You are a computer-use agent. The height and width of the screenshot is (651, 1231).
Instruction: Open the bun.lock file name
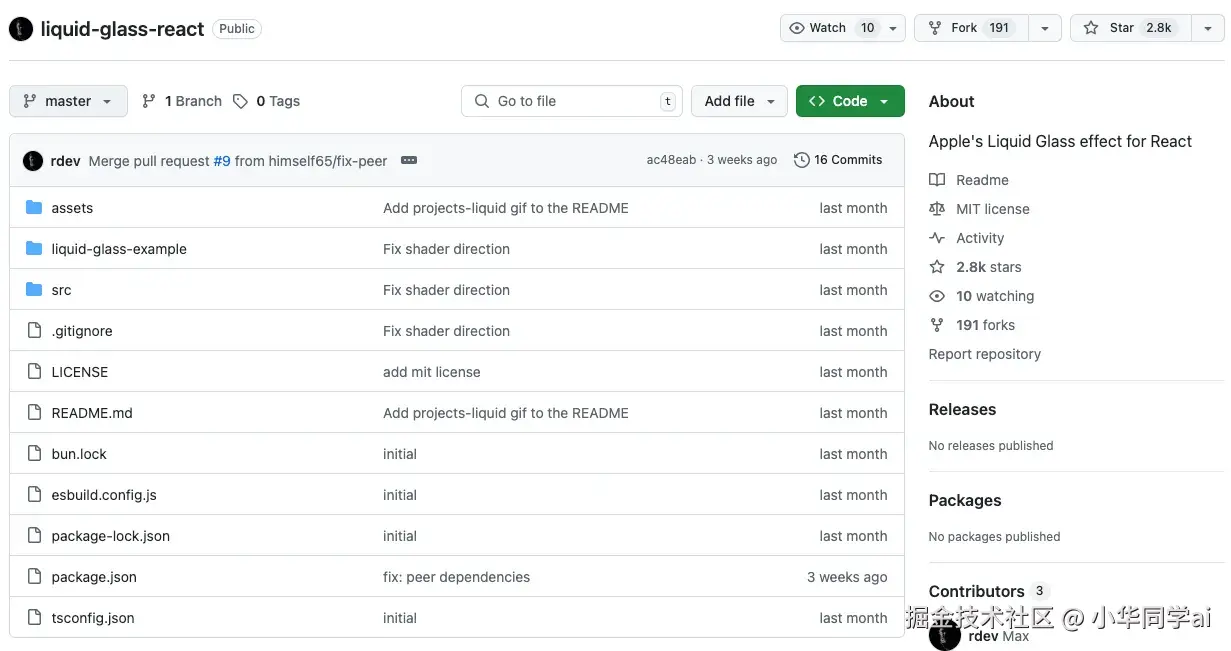pos(79,454)
